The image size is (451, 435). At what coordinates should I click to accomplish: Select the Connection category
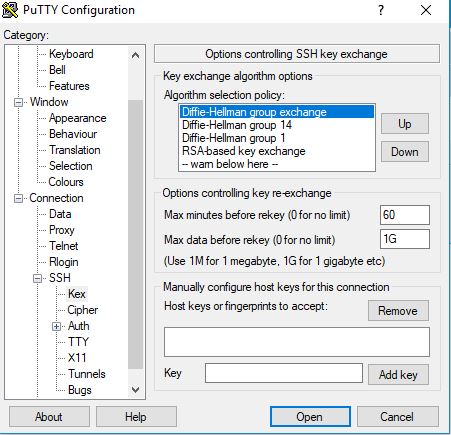click(x=56, y=198)
